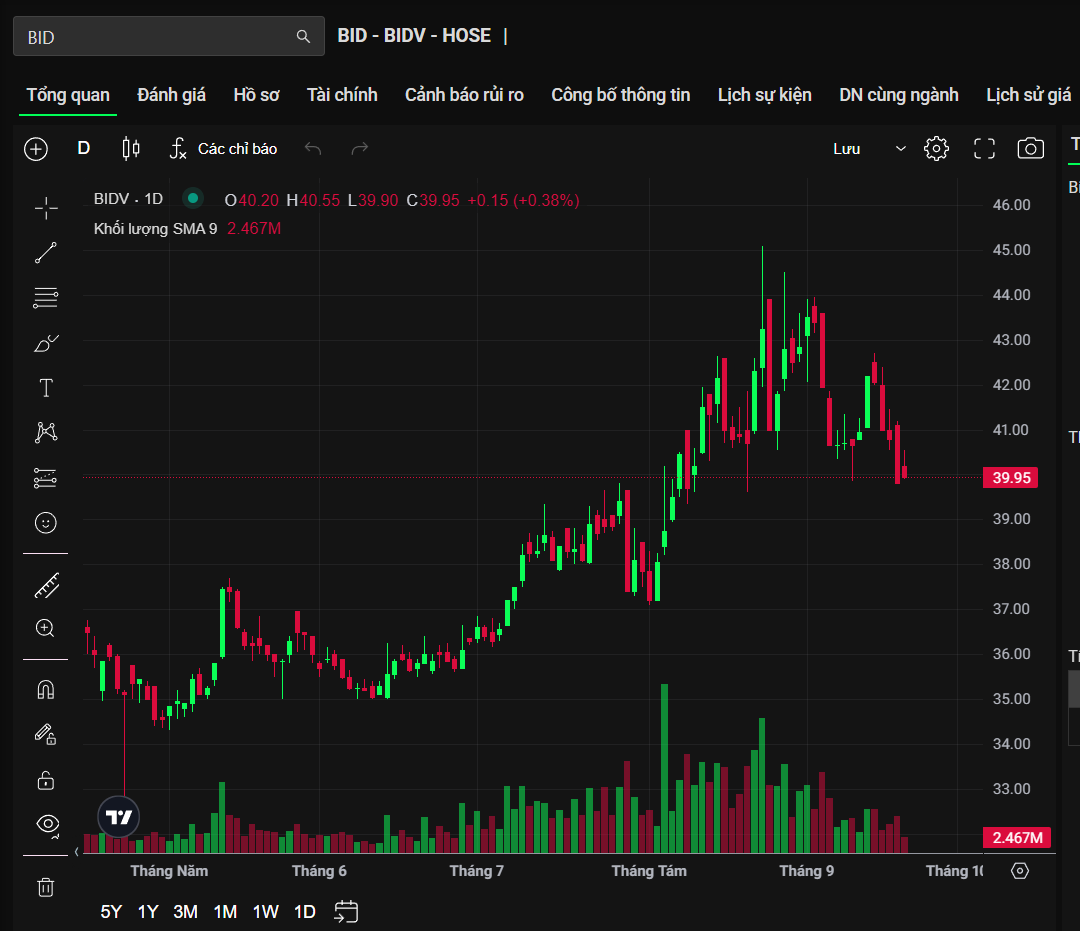Select the trend line drawing tool
Viewport: 1080px width, 931px height.
pos(46,253)
